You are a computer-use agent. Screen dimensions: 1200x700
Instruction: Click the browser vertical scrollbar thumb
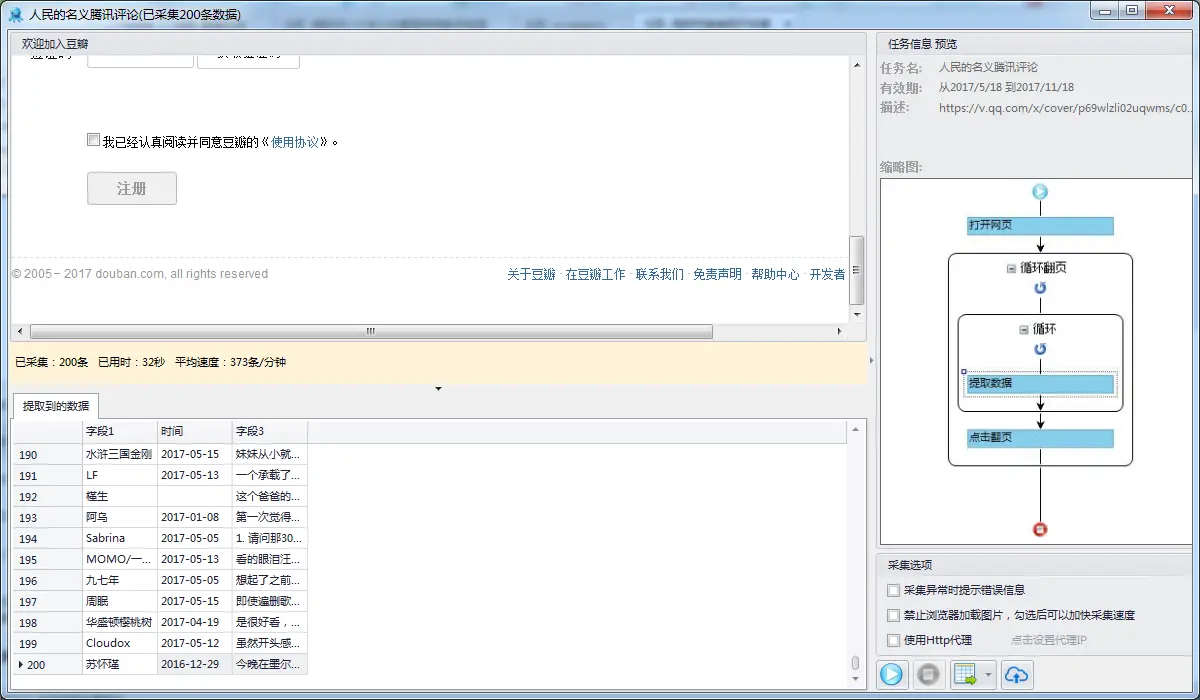pos(856,271)
